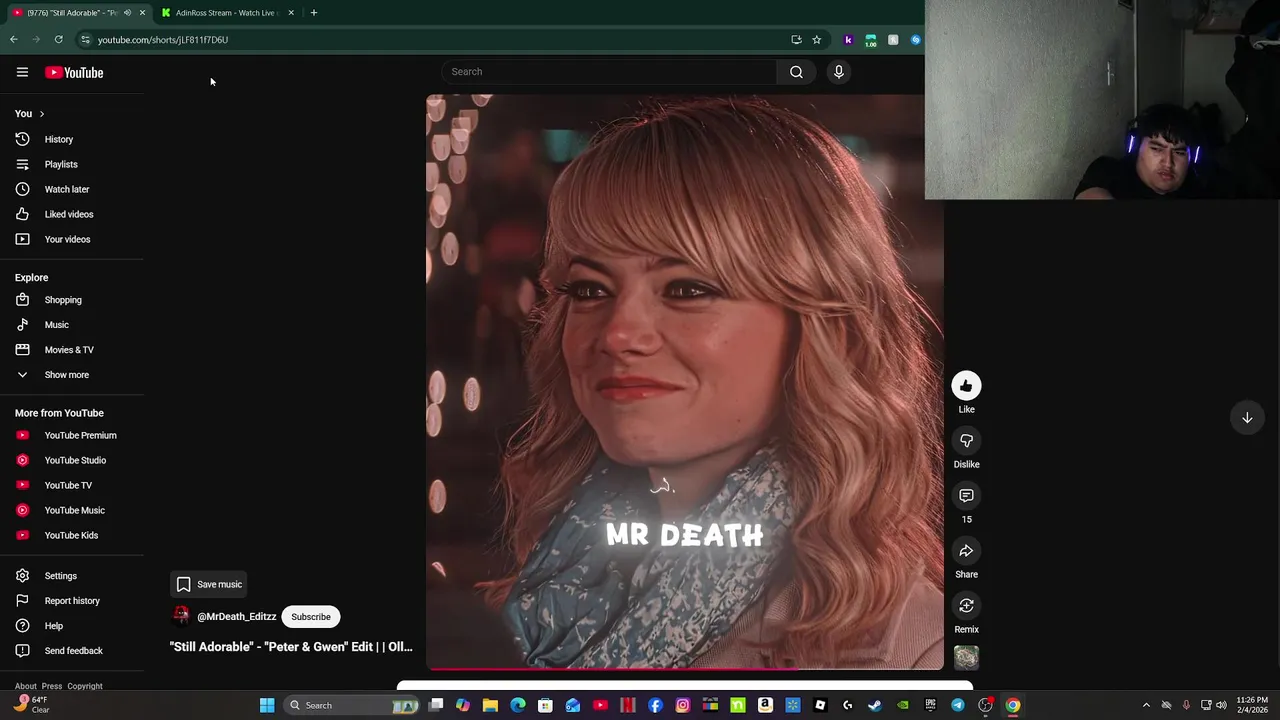Go to the YouTube home logo

74,72
